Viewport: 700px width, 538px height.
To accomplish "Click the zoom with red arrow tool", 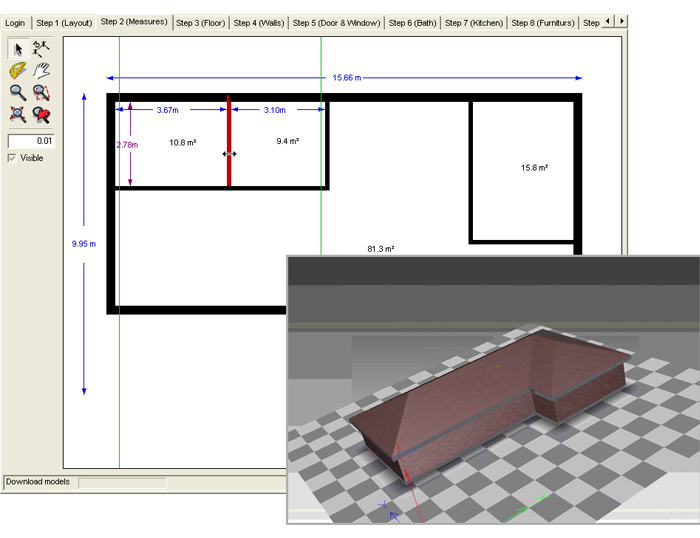I will [41, 114].
